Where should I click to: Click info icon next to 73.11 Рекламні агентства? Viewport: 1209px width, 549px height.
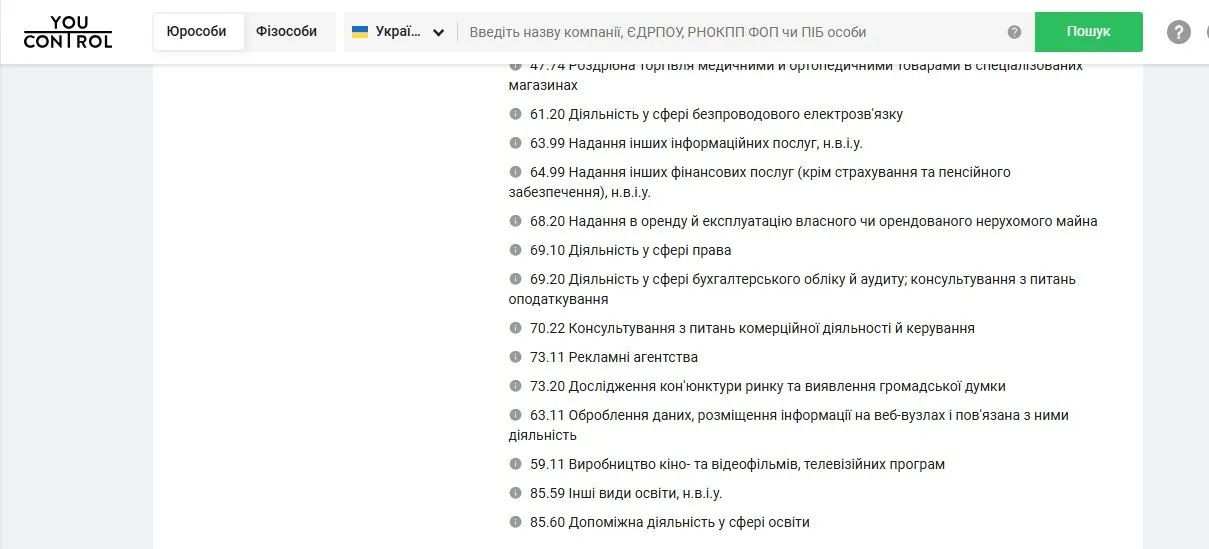[x=515, y=357]
